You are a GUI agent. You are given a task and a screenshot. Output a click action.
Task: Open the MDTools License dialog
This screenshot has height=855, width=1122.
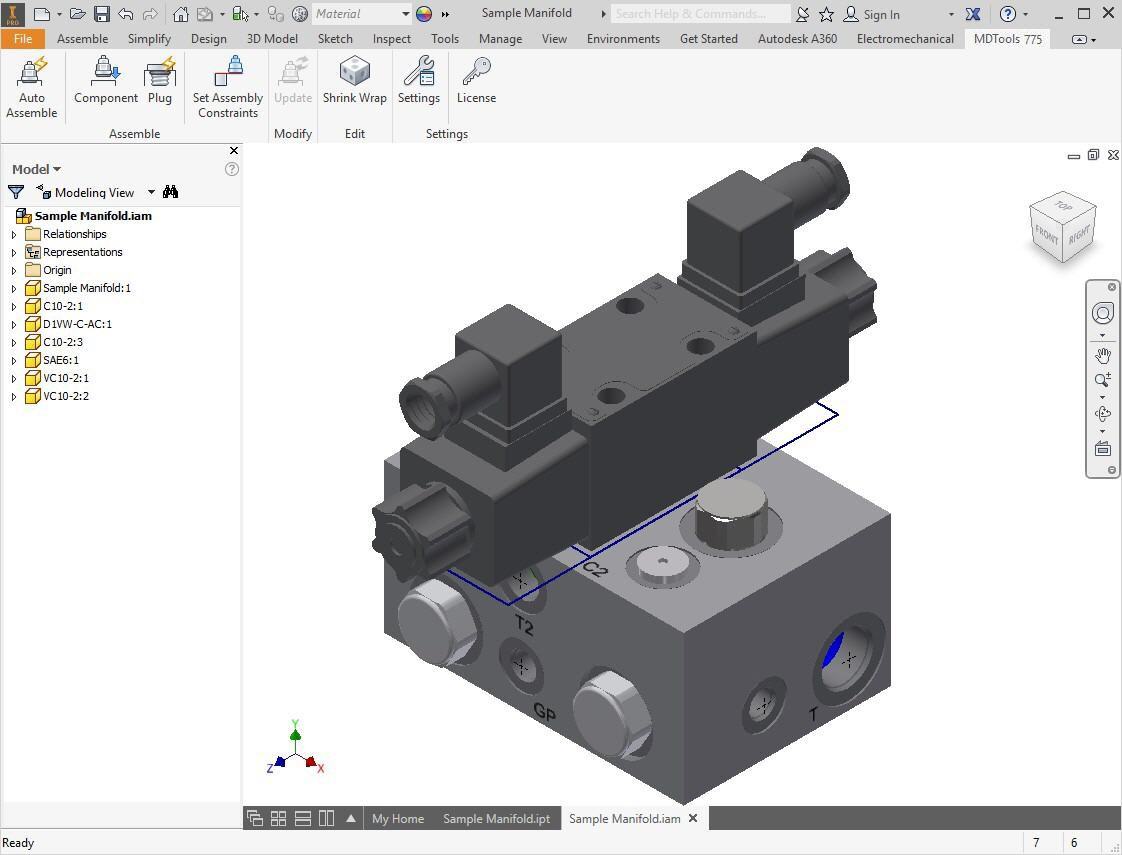pyautogui.click(x=476, y=81)
